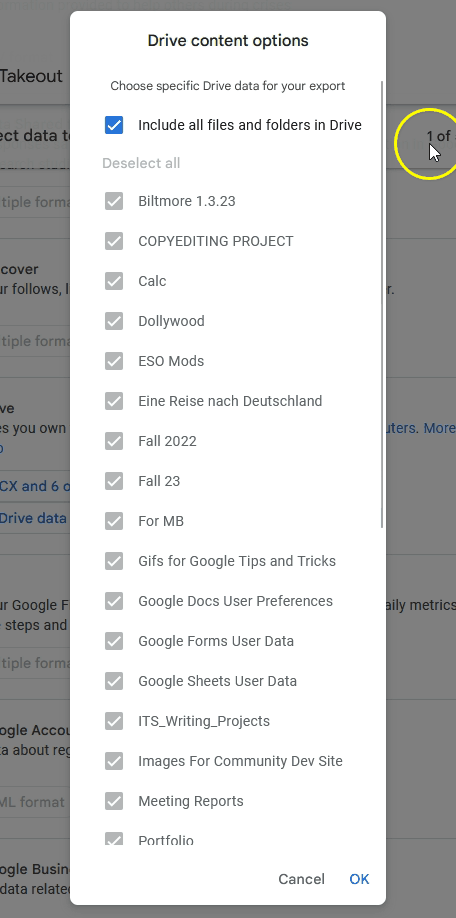Cancel the Drive content options dialog

[x=301, y=879]
